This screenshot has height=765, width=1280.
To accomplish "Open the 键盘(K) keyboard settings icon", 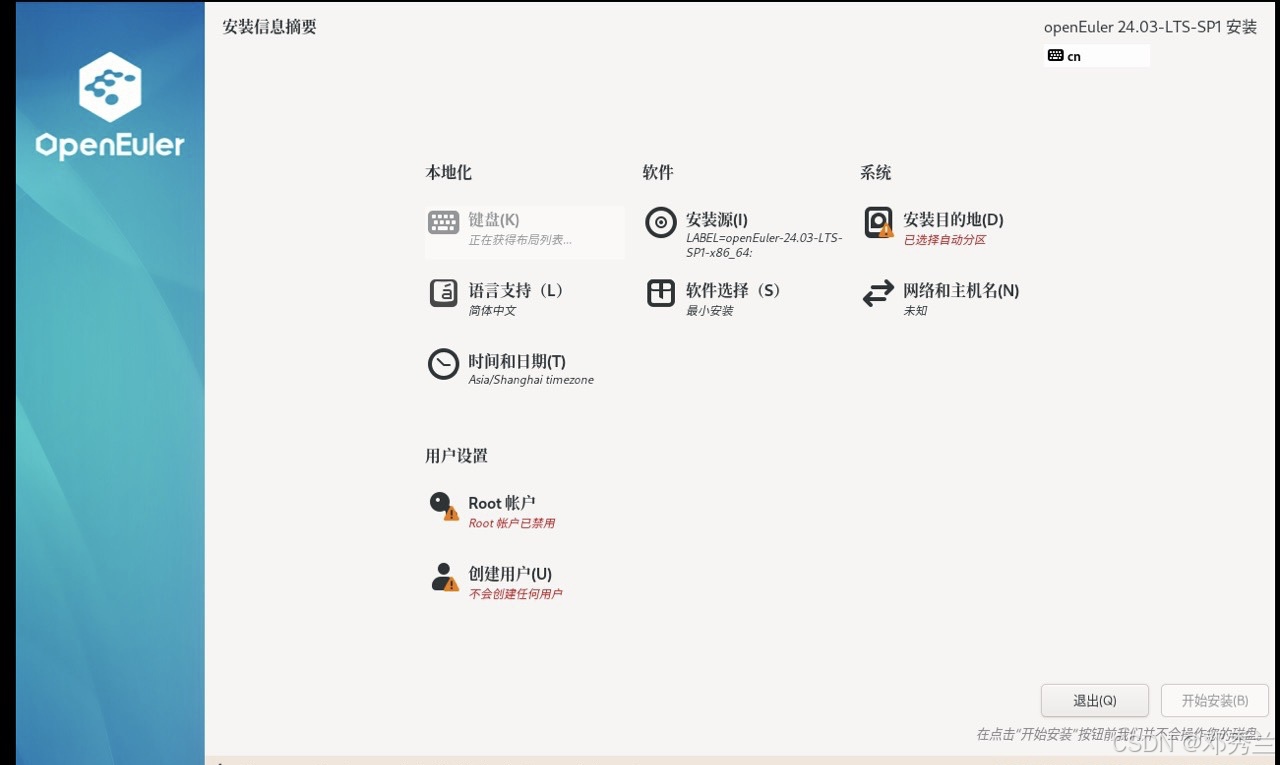I will click(442, 222).
